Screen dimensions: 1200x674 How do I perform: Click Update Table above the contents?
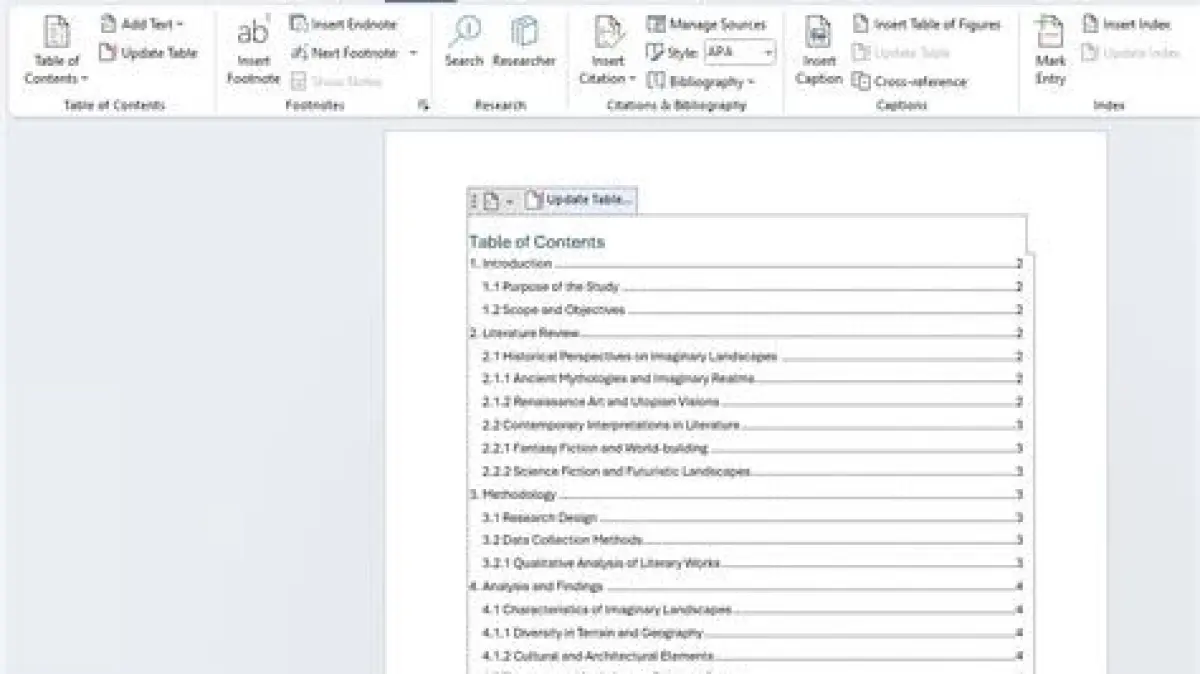tap(579, 200)
